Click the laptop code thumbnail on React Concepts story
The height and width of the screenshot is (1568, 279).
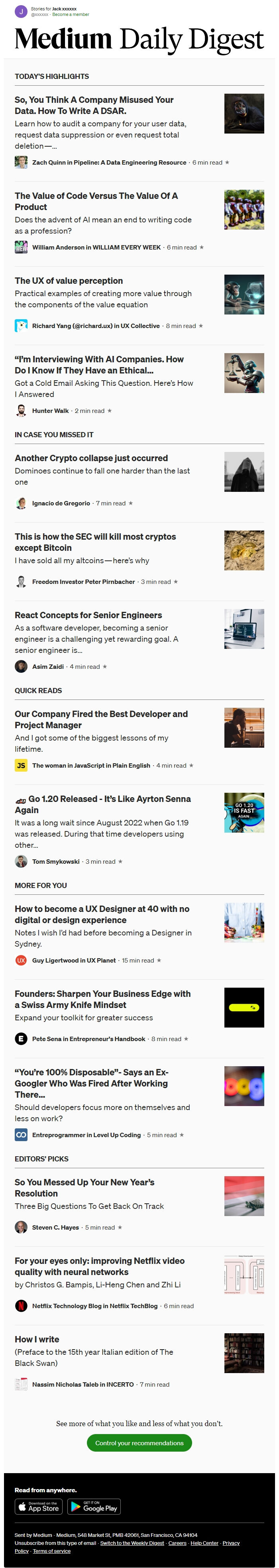(x=244, y=629)
